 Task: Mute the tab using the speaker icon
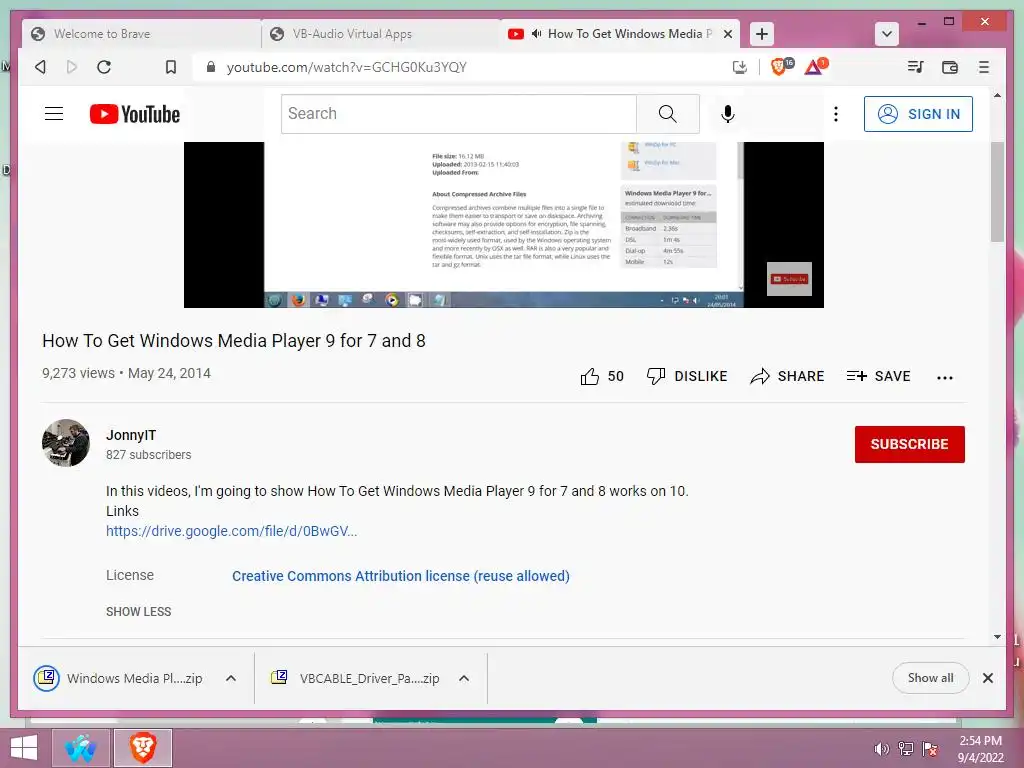(536, 34)
